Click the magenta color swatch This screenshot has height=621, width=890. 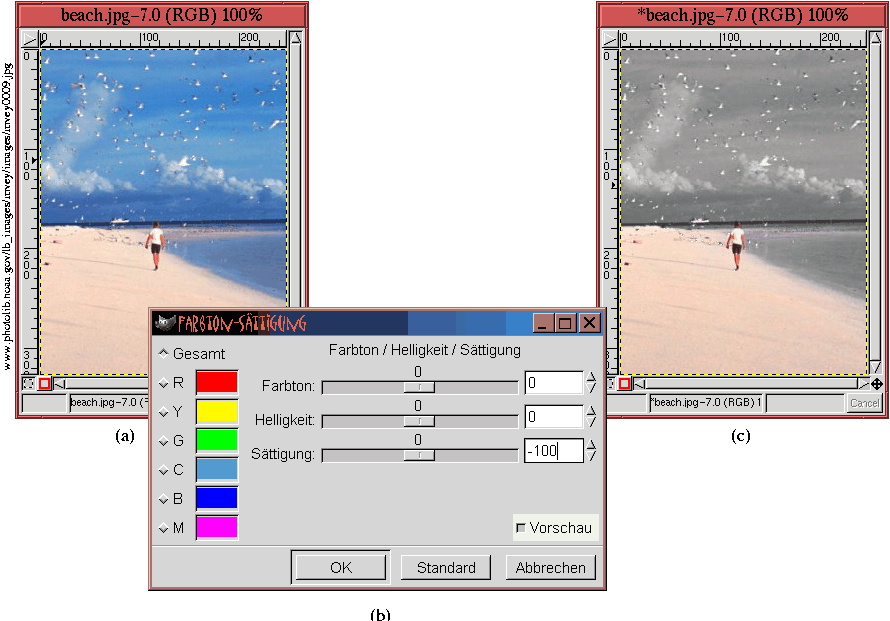pos(217,527)
